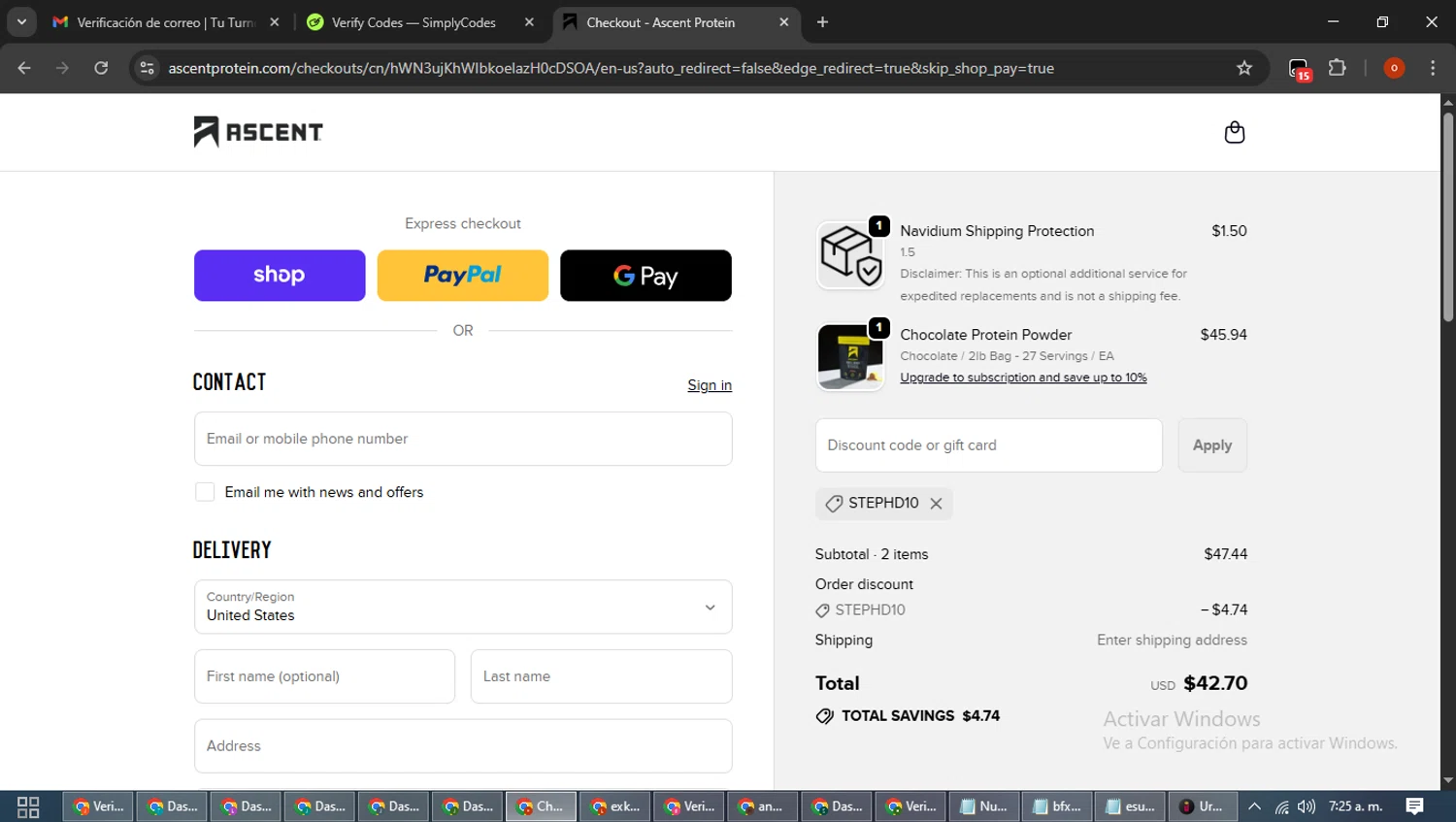The width and height of the screenshot is (1456, 822).
Task: Click the Subtotal $47.44 amount
Action: pyautogui.click(x=1226, y=554)
